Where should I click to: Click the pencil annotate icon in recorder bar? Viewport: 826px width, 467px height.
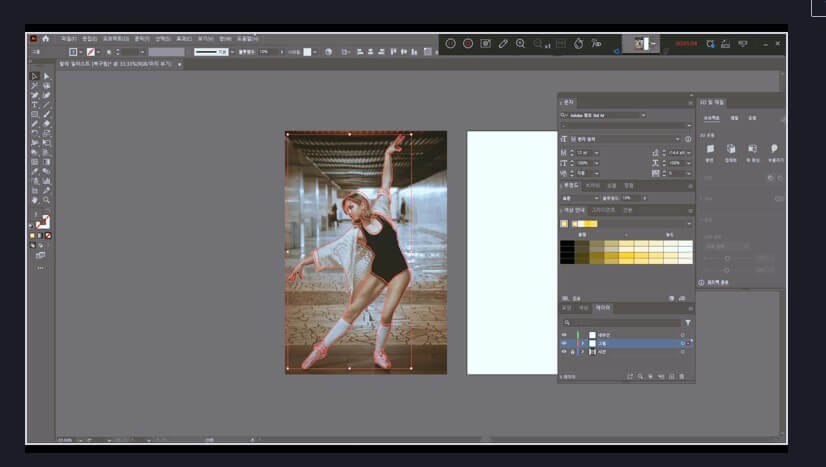(x=503, y=44)
